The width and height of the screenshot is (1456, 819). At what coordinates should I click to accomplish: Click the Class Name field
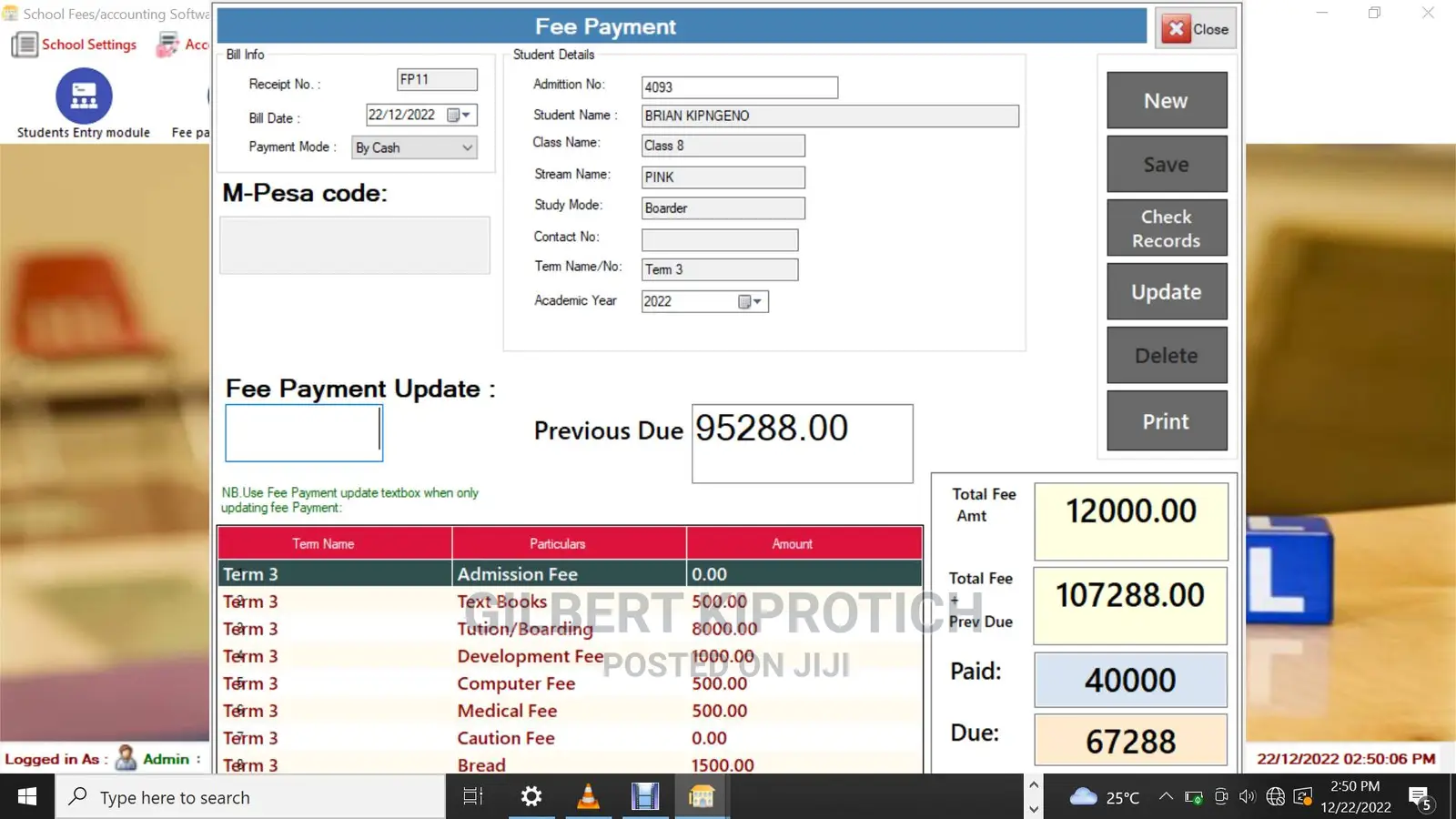click(723, 146)
